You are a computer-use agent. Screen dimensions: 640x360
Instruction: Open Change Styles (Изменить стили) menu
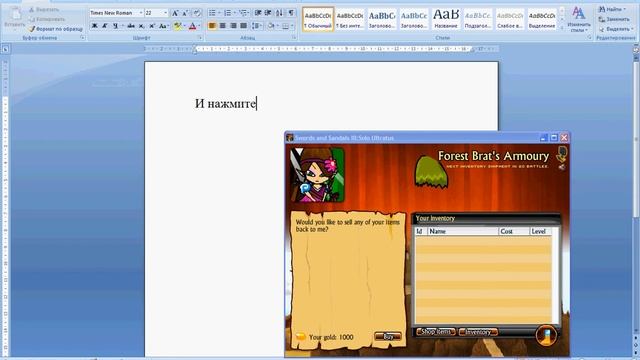(579, 19)
